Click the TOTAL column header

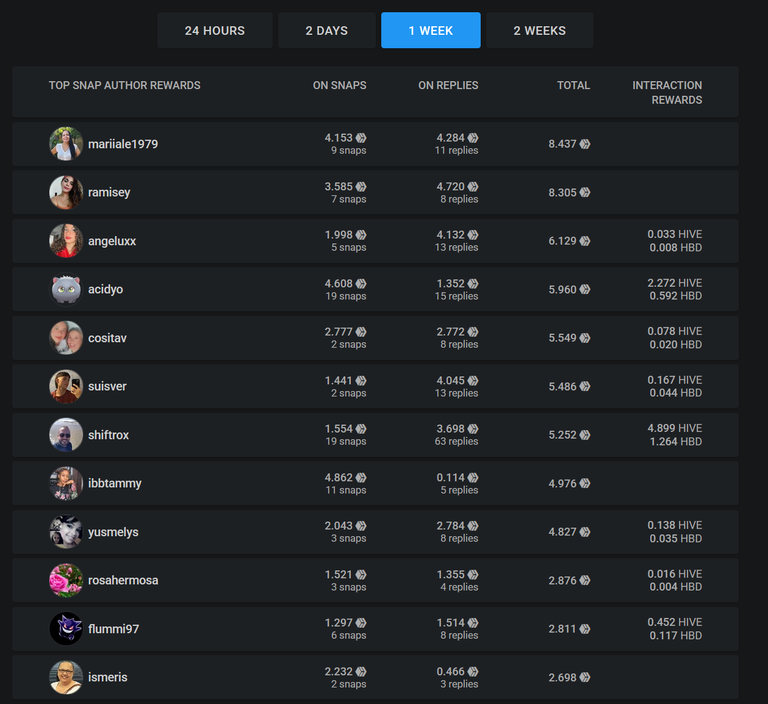[x=573, y=85]
